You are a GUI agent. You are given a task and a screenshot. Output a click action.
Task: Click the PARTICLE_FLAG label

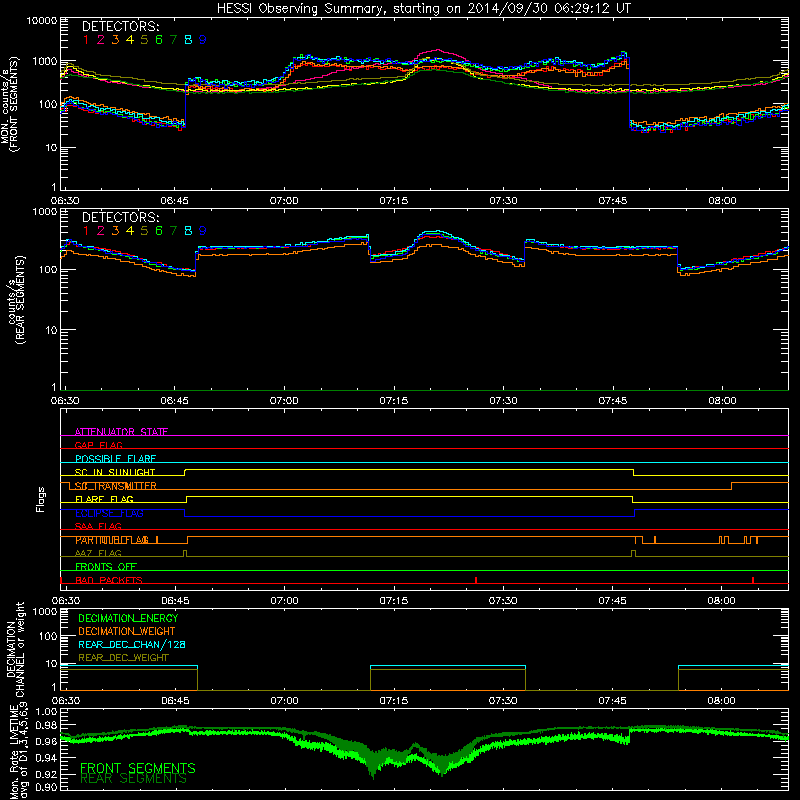[x=112, y=540]
